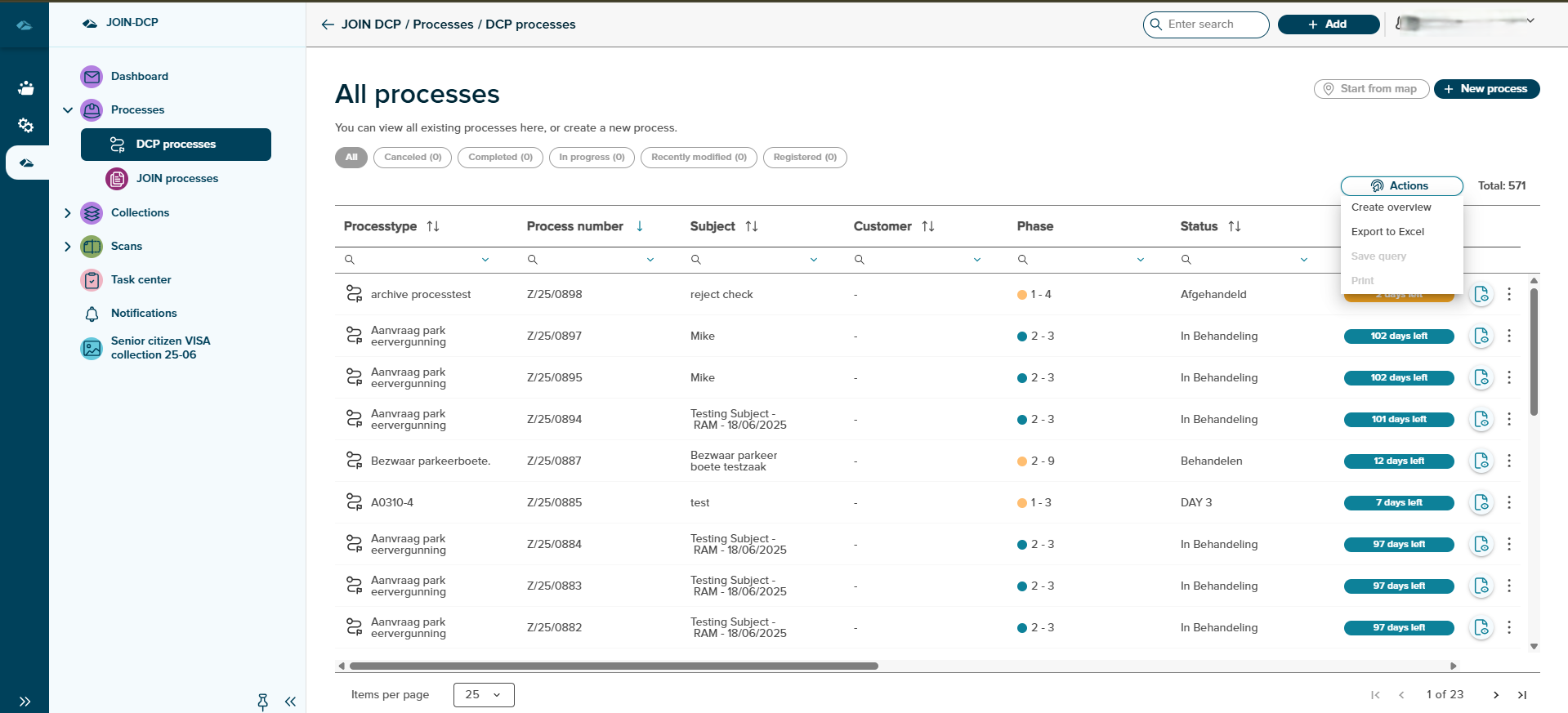
Task: Select the All filter chip
Action: [351, 157]
